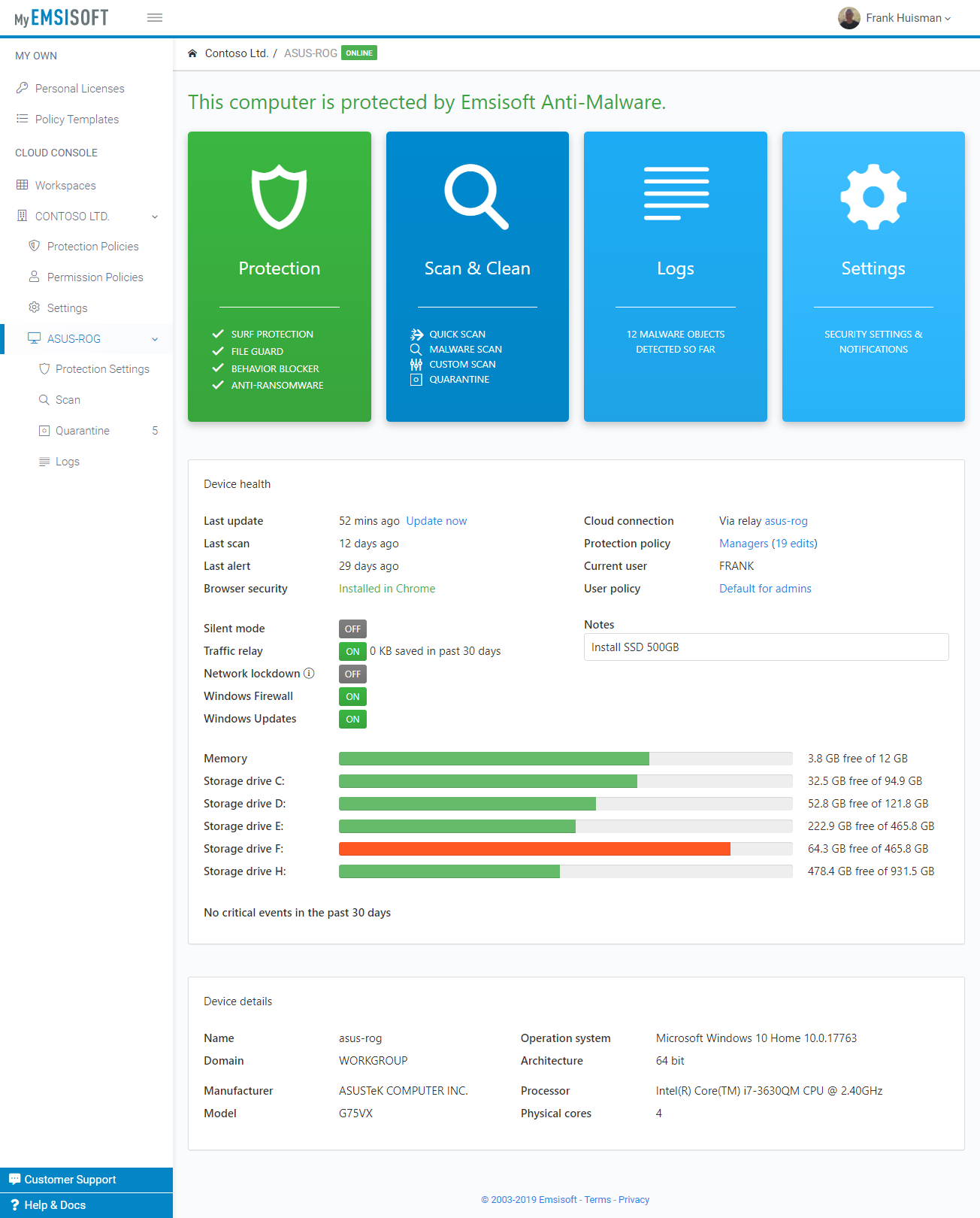Viewport: 980px width, 1218px height.
Task: Toggle Surf Protection checkmark
Action: [218, 334]
